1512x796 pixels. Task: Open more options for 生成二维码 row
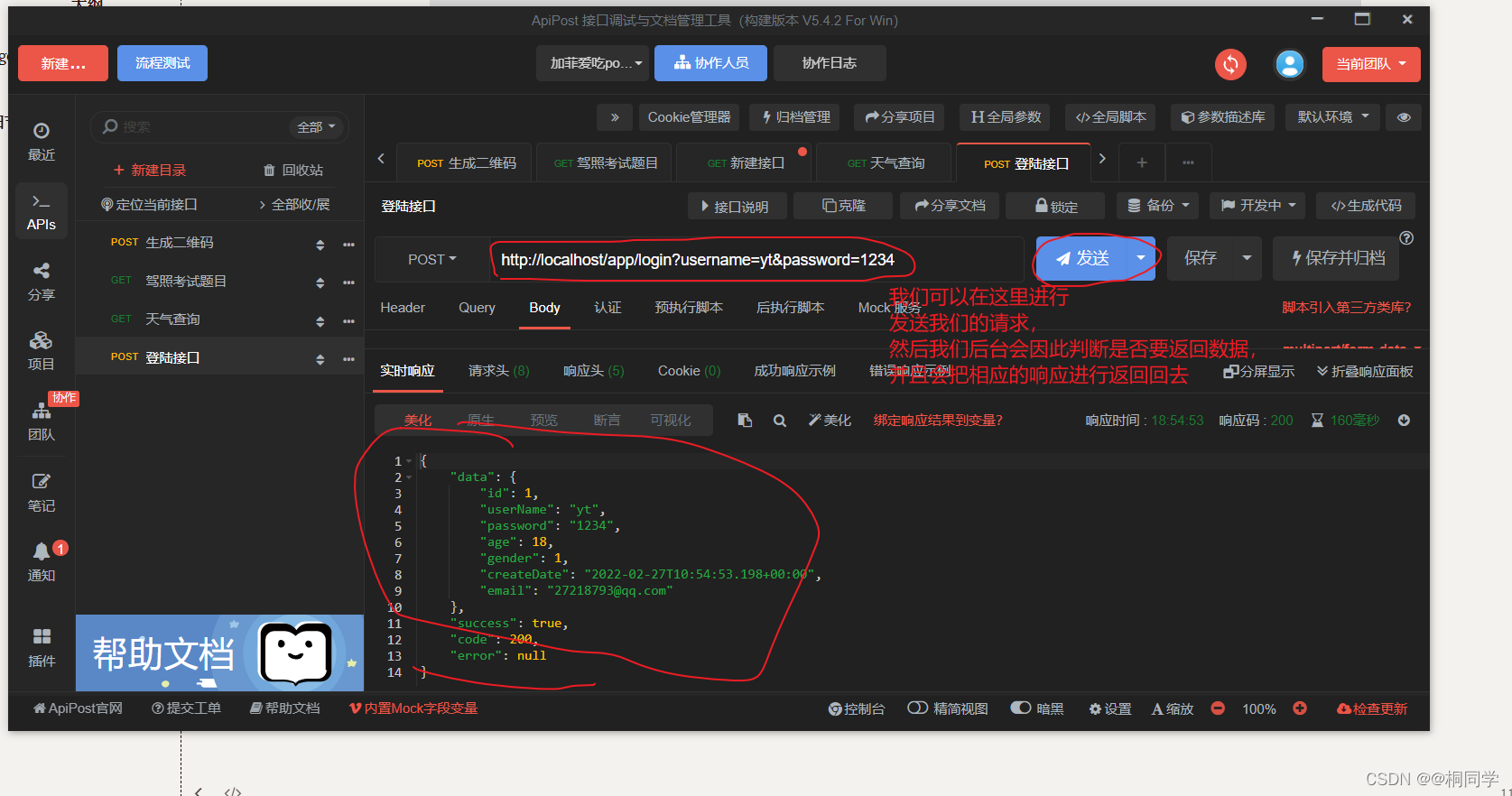click(x=348, y=245)
